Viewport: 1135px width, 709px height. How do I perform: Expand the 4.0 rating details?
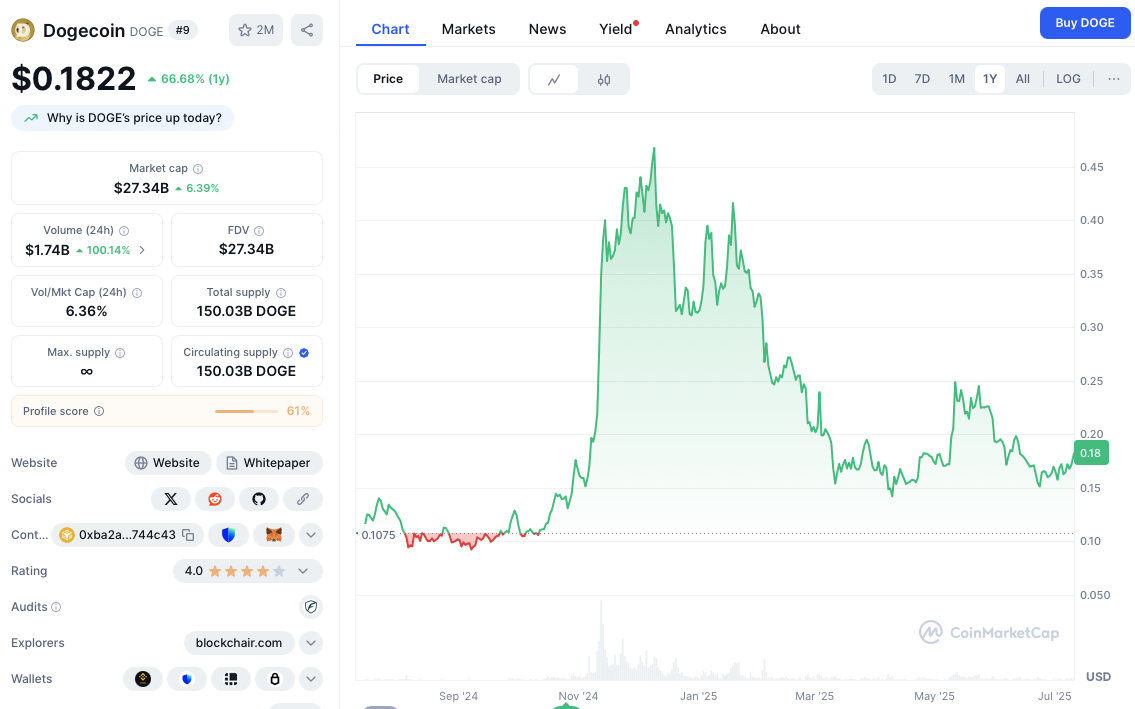tap(303, 571)
